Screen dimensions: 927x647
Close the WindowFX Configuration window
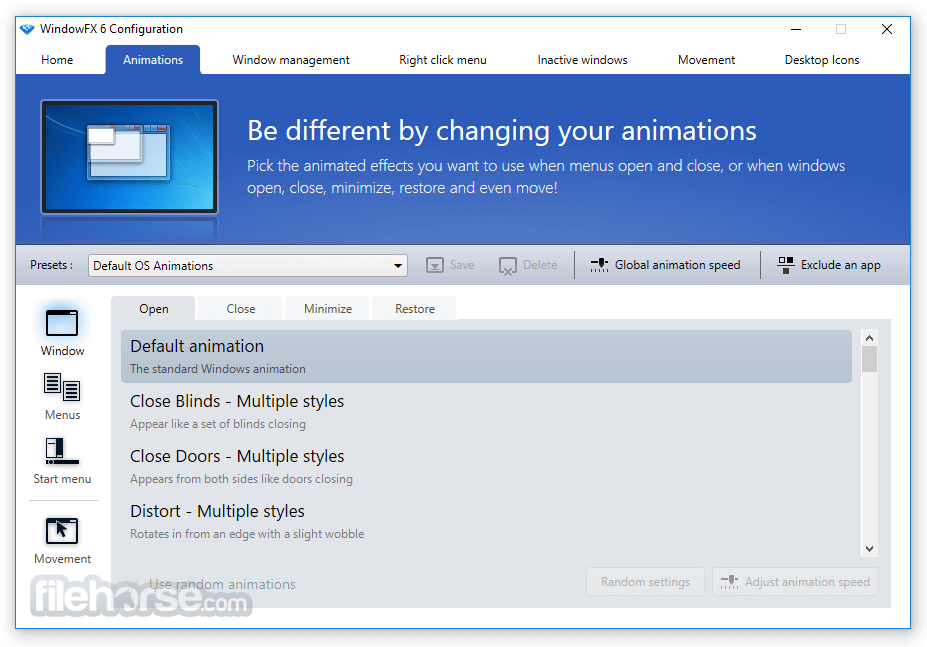[886, 29]
